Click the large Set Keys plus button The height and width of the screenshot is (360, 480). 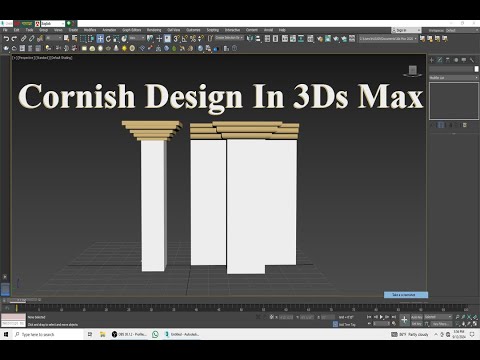pos(404,320)
